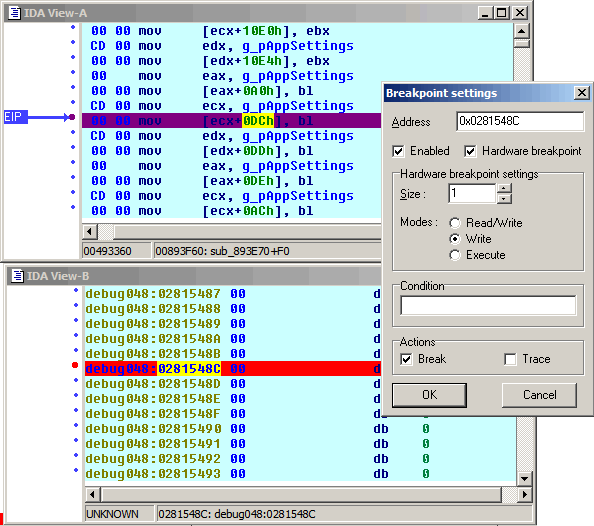Click the row debug048:02815490
594x526 pixels.
[301, 429]
